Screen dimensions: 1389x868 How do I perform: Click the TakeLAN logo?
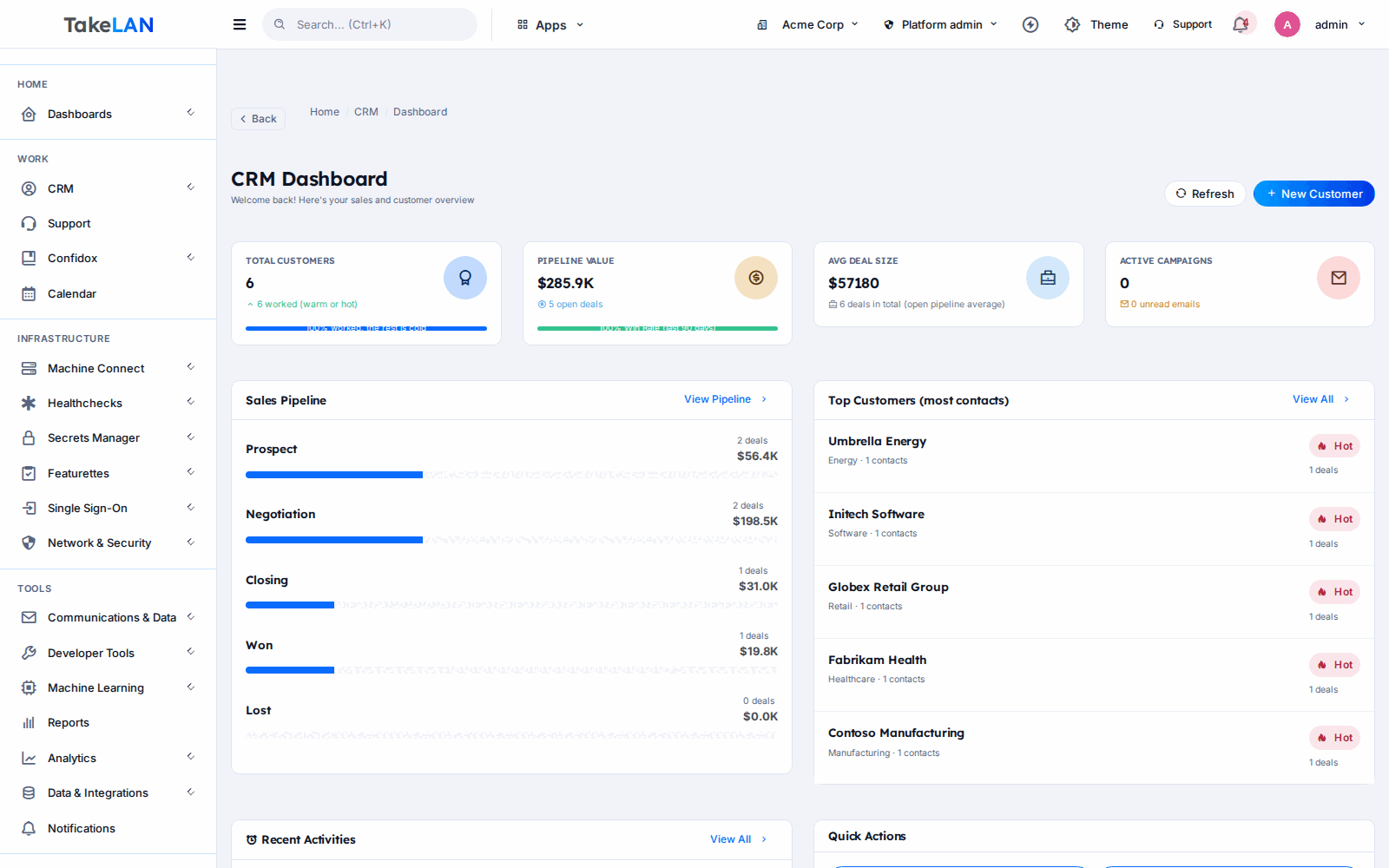(109, 25)
